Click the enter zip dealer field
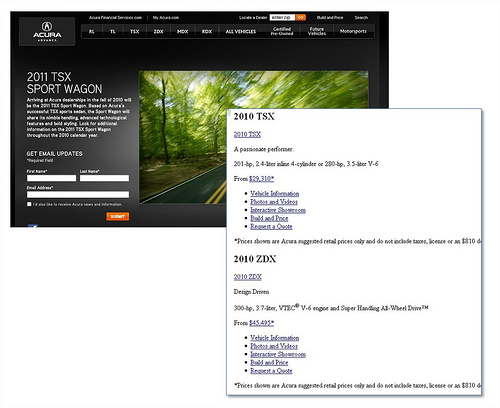This screenshot has width=500, height=408. 282,17
